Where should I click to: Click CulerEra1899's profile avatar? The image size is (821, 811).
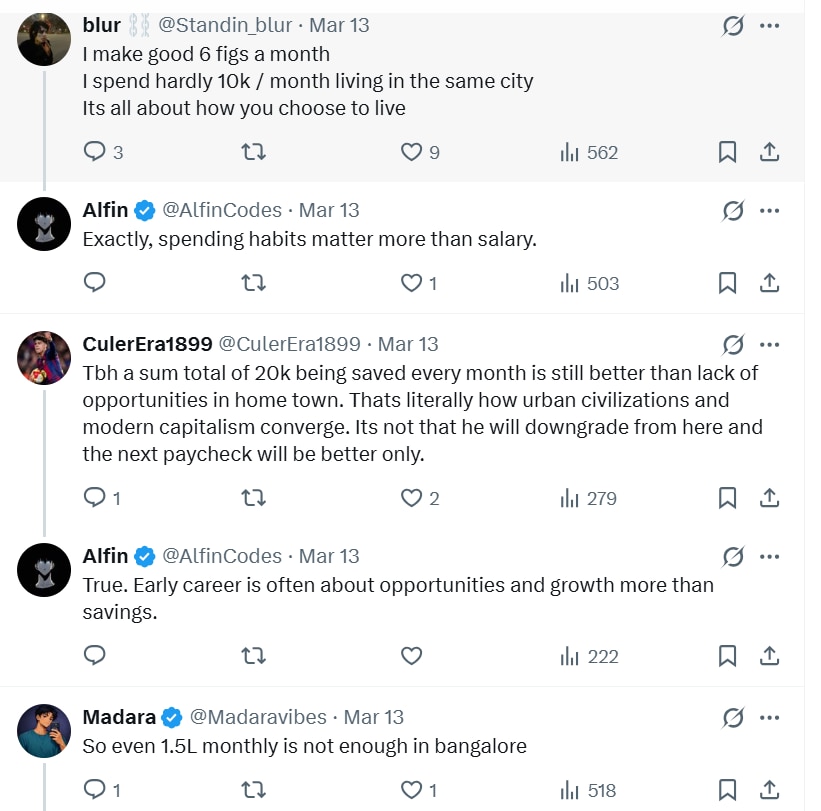tap(44, 357)
